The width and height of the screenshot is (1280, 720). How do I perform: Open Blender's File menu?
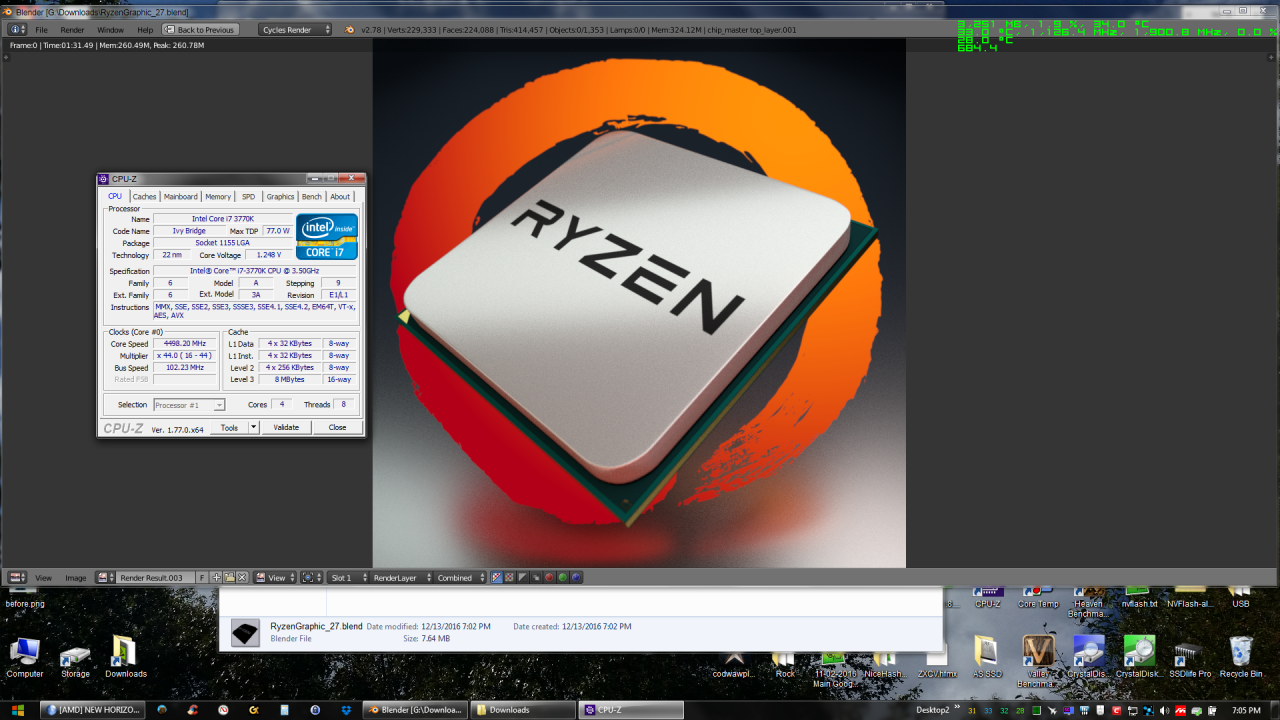(x=42, y=30)
